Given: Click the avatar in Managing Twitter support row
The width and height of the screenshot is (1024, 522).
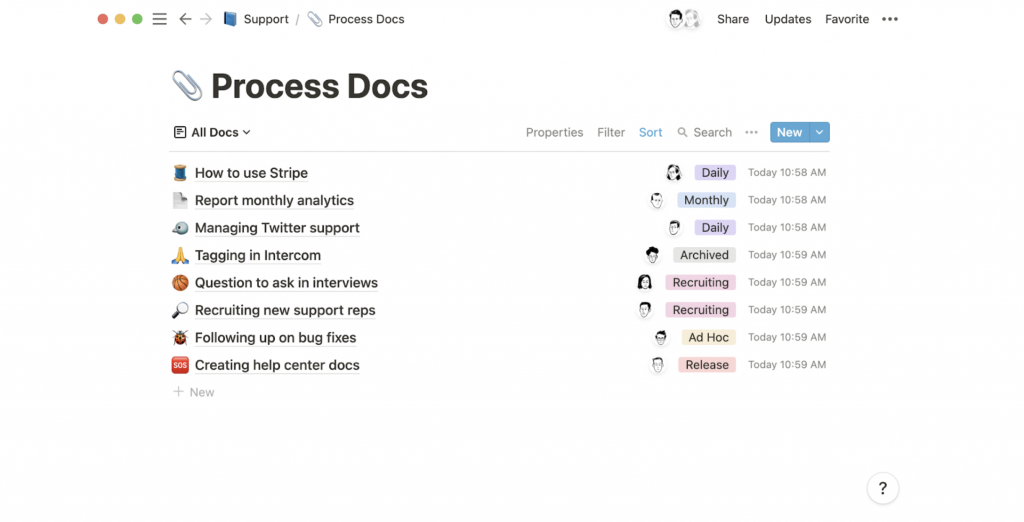Looking at the screenshot, I should [x=674, y=227].
